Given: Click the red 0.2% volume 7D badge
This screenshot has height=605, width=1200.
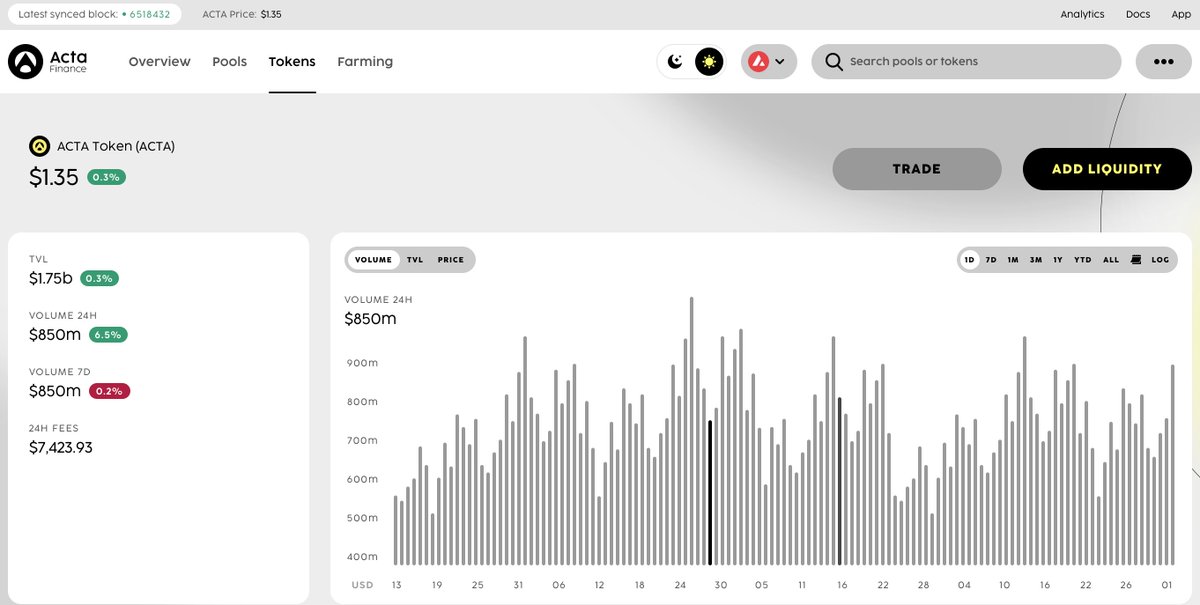Looking at the screenshot, I should 109,391.
